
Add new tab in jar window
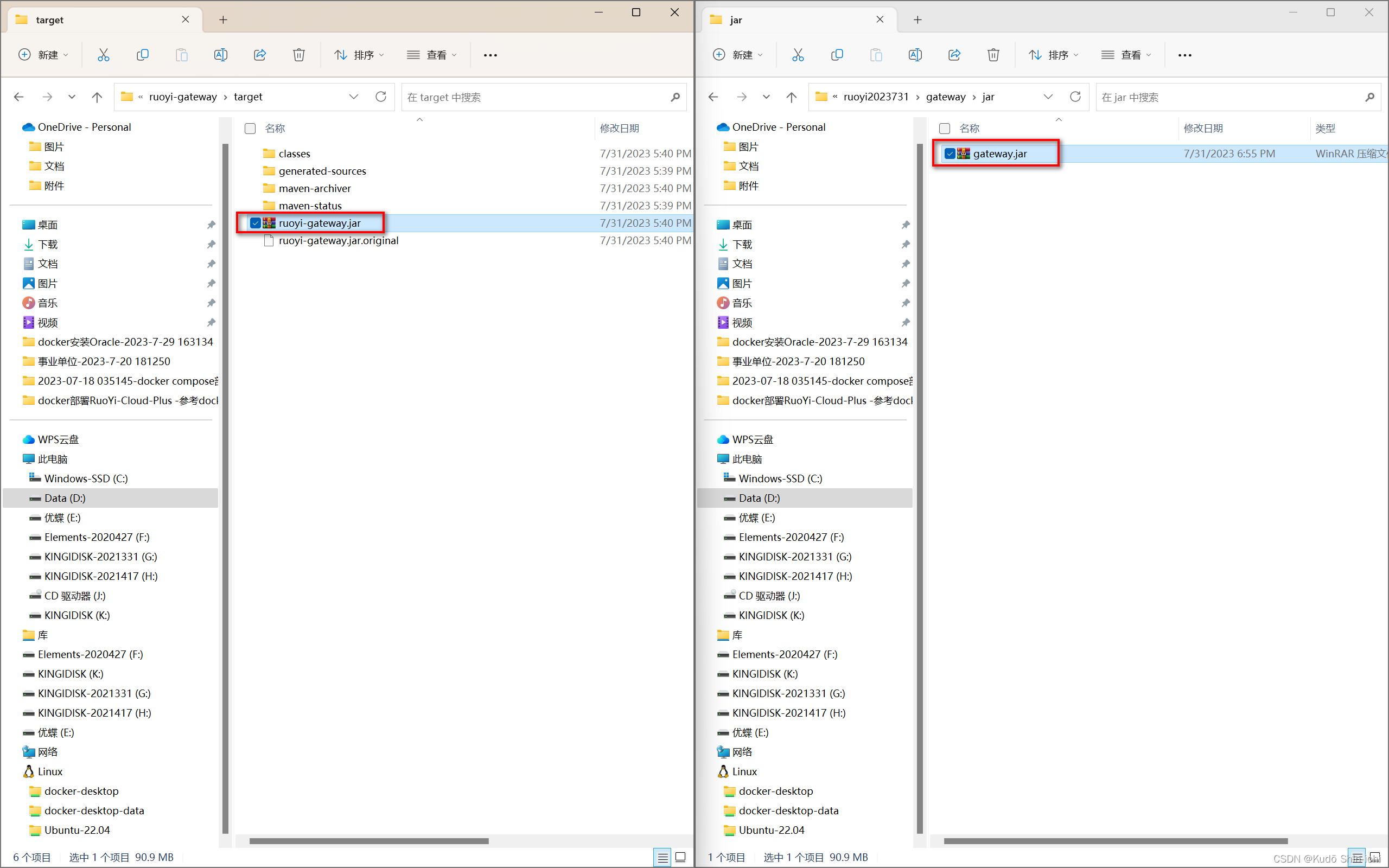click(x=918, y=20)
